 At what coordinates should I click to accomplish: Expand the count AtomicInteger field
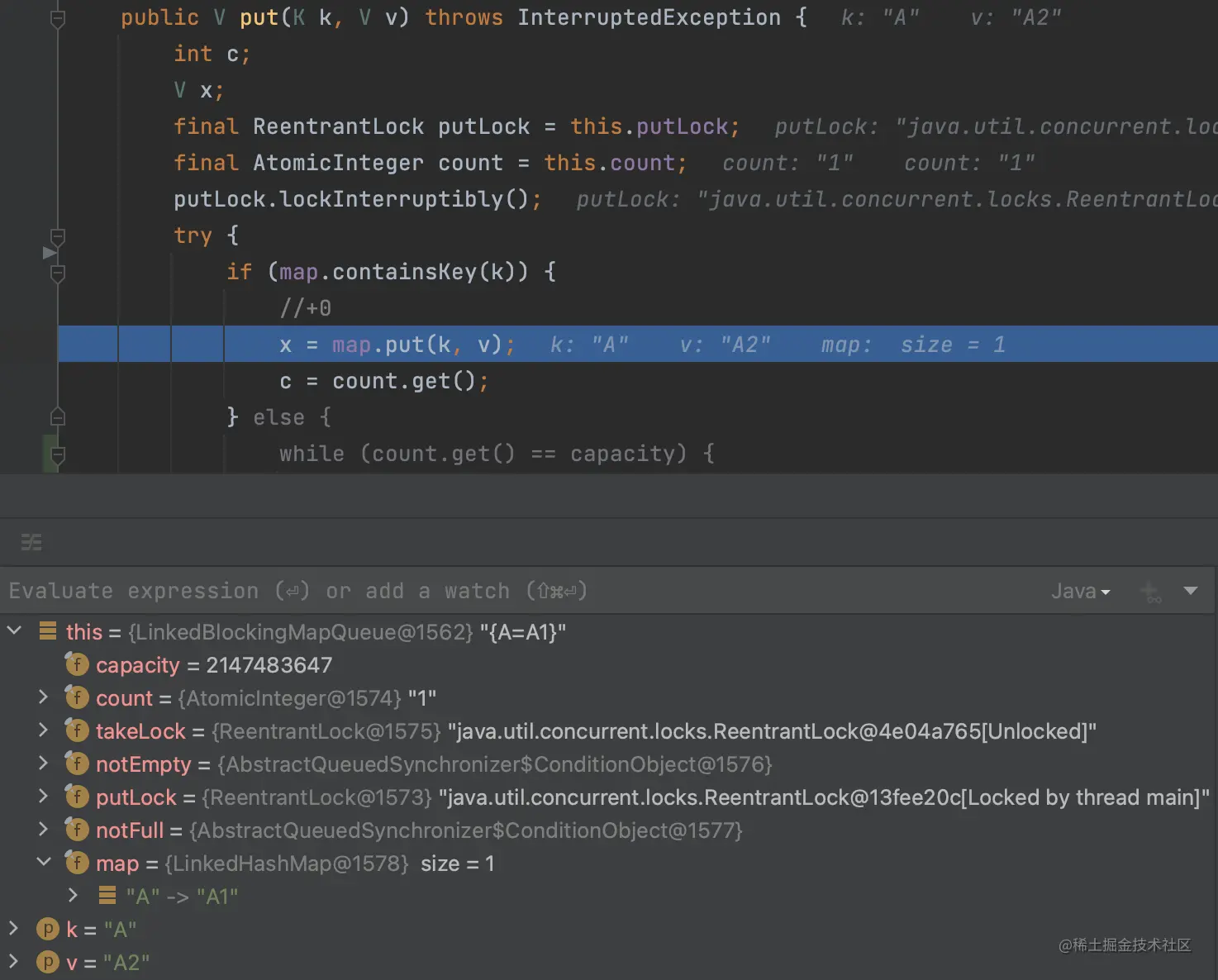click(43, 697)
